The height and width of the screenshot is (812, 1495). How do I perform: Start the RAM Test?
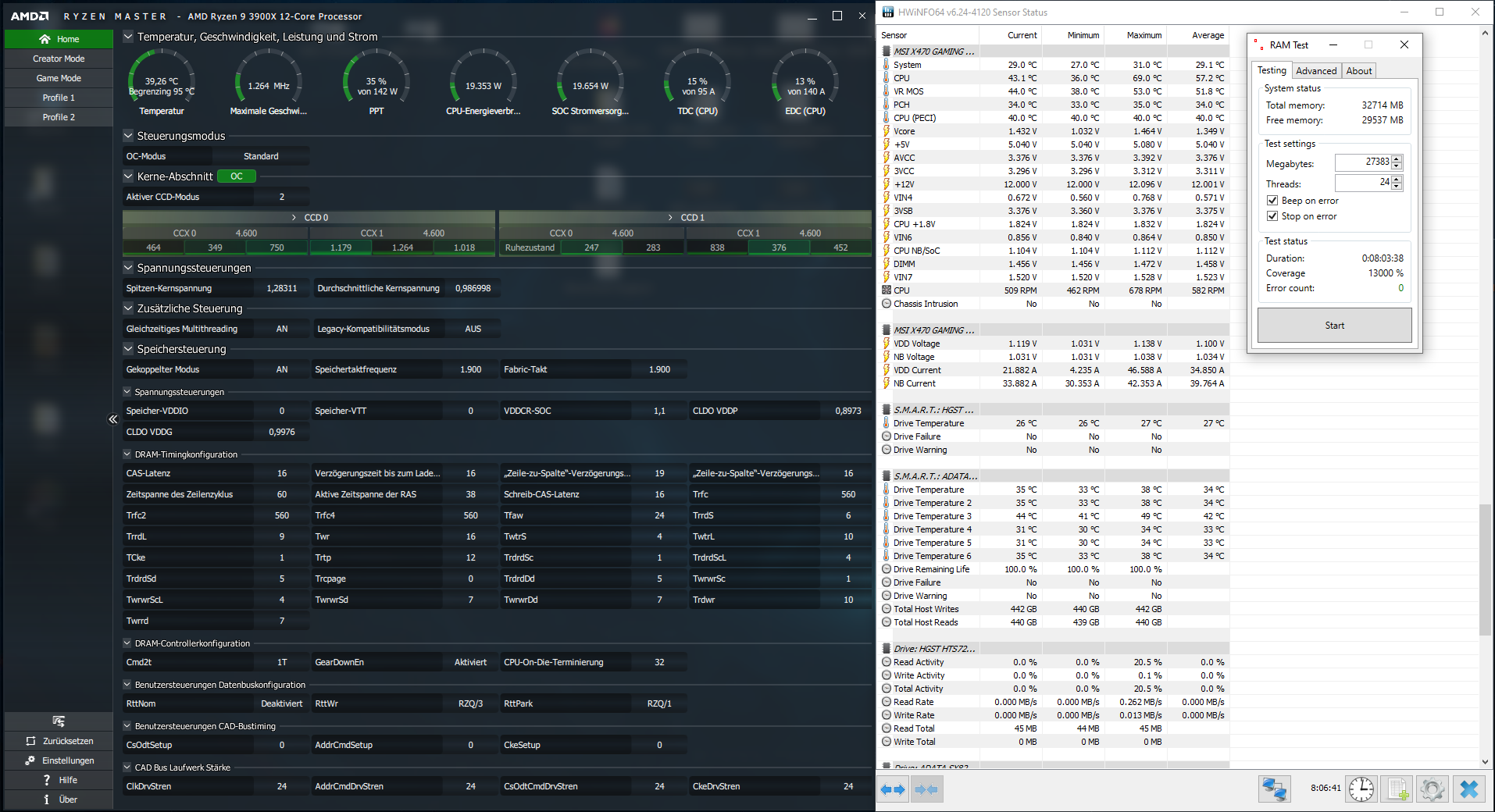pyautogui.click(x=1334, y=326)
